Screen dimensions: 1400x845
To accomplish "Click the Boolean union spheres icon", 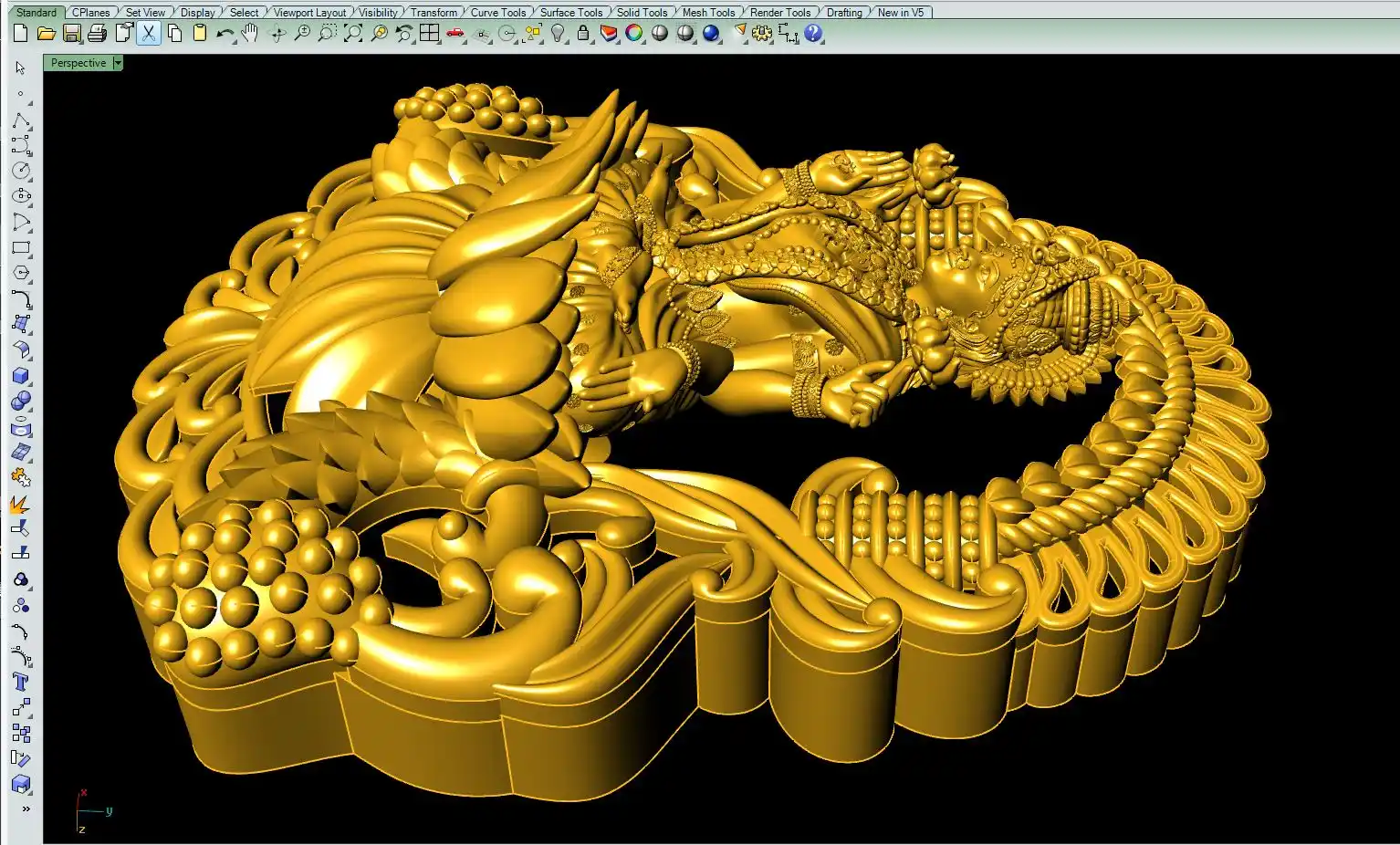I will (21, 402).
